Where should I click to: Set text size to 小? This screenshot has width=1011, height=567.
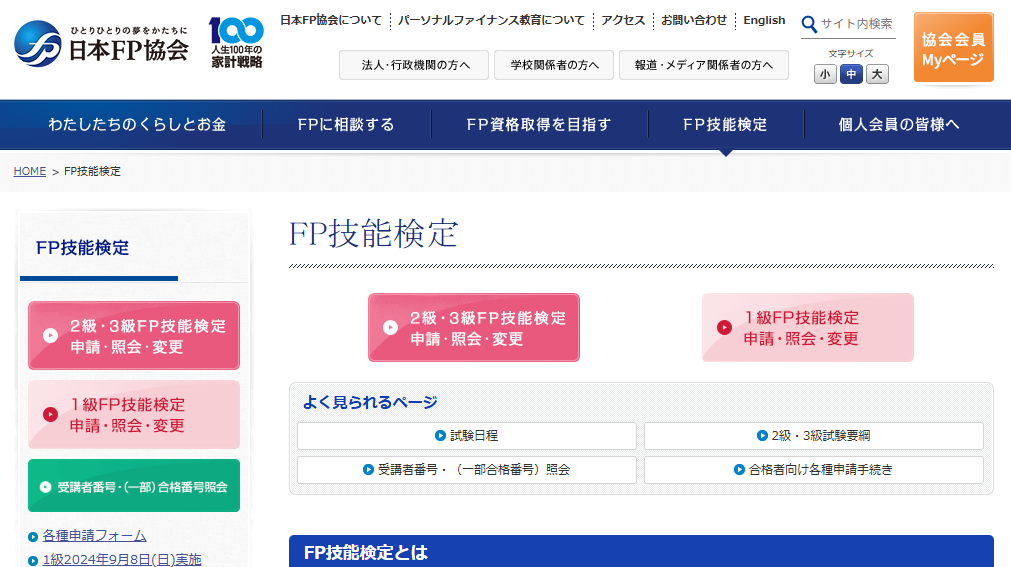point(825,74)
